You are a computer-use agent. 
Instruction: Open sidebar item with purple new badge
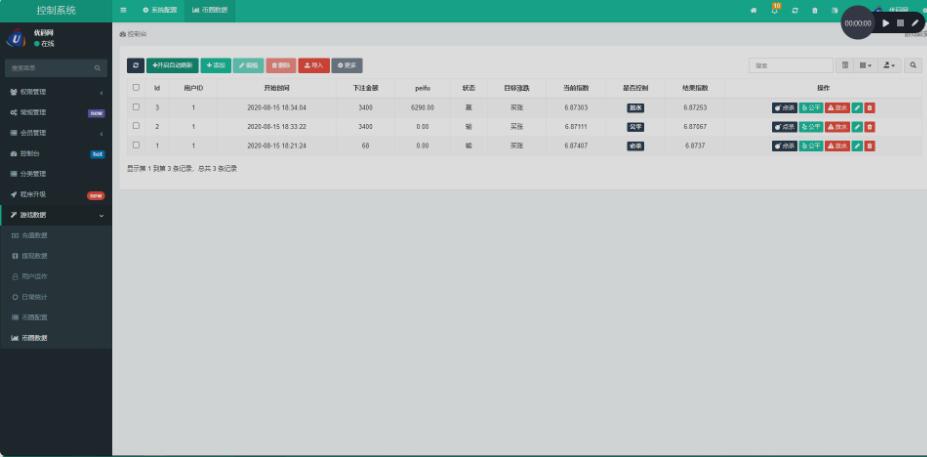point(56,112)
